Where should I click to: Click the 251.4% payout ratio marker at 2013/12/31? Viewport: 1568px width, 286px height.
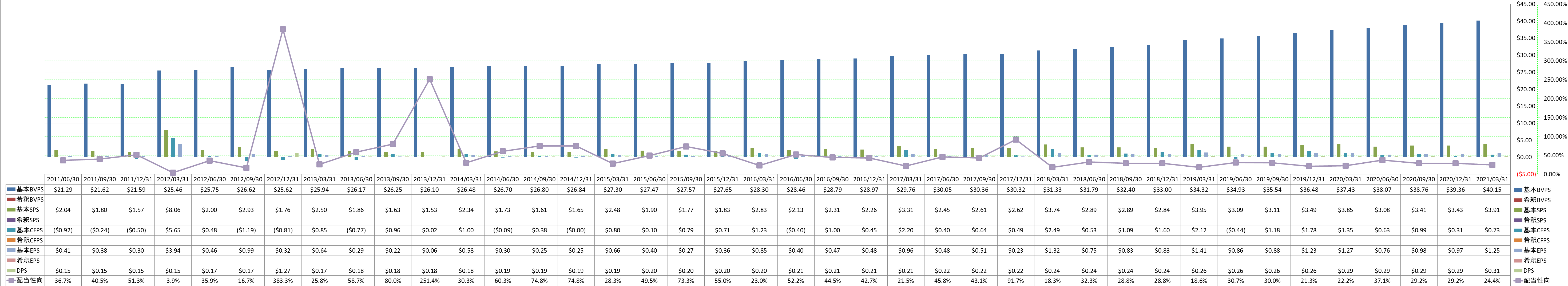tap(430, 79)
